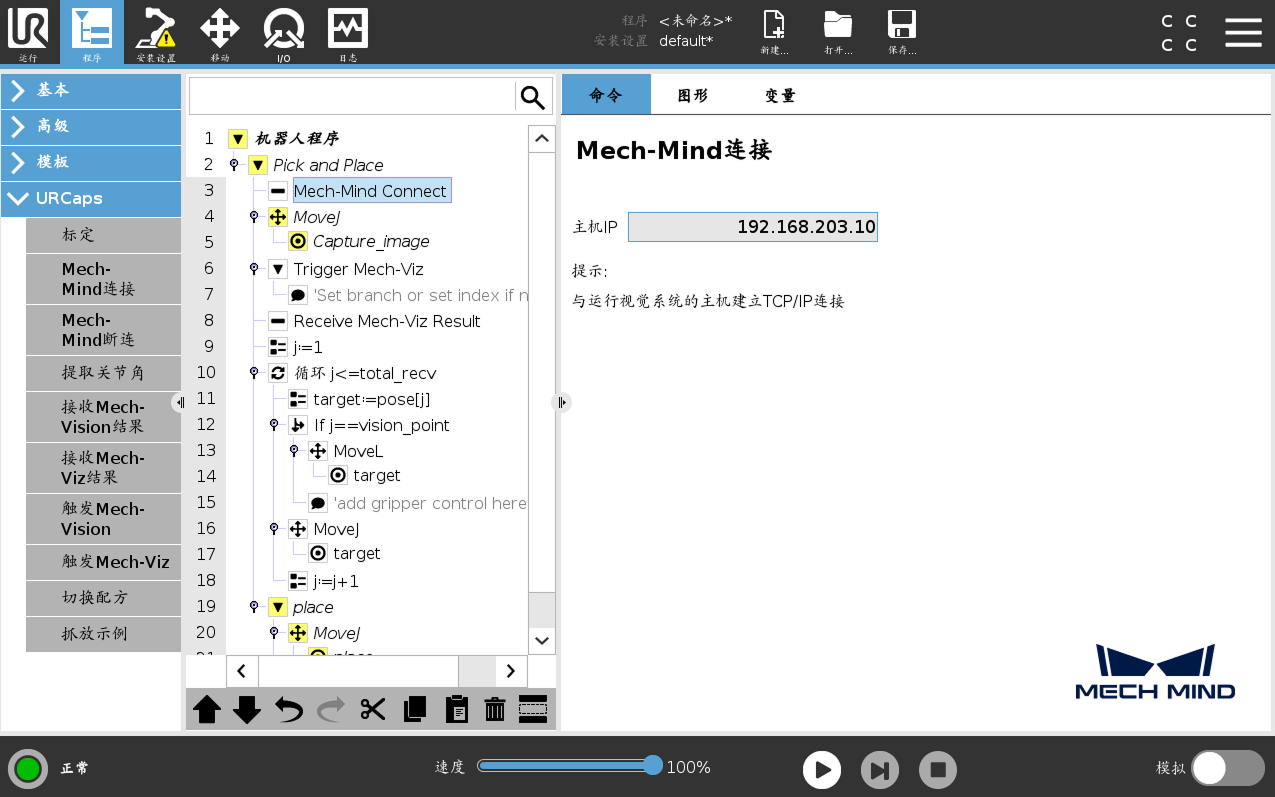Insert 接收Mech-Viz结果 node
Viewport: 1275px width, 797px height.
[104, 468]
